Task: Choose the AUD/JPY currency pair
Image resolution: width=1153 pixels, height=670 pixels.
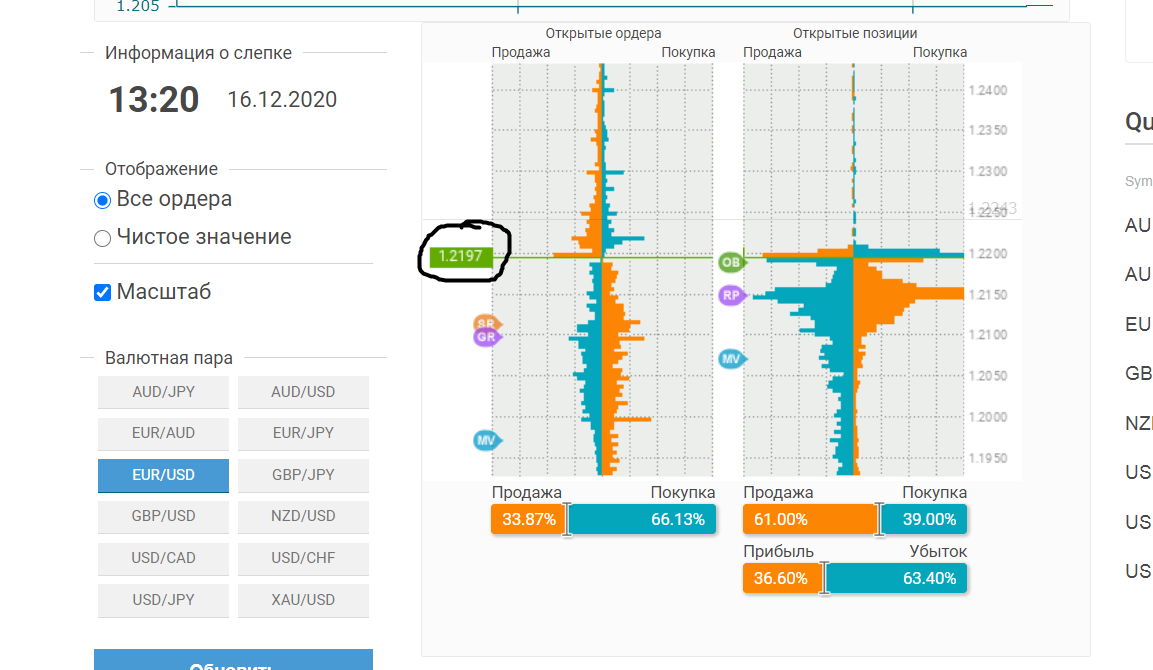Action: 163,392
